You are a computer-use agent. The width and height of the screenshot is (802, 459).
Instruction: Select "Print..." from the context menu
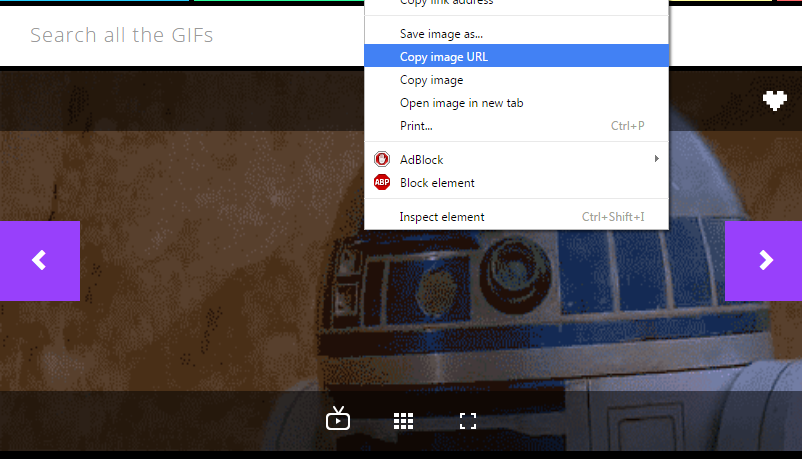click(x=416, y=126)
